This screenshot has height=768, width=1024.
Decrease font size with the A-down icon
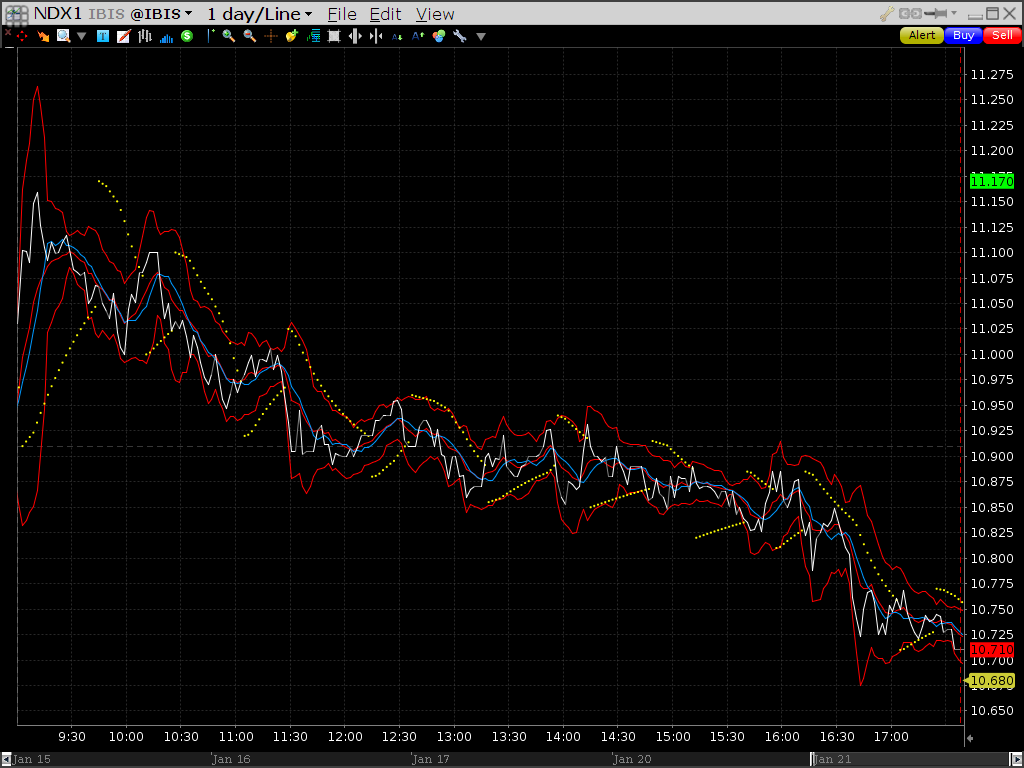[x=397, y=37]
